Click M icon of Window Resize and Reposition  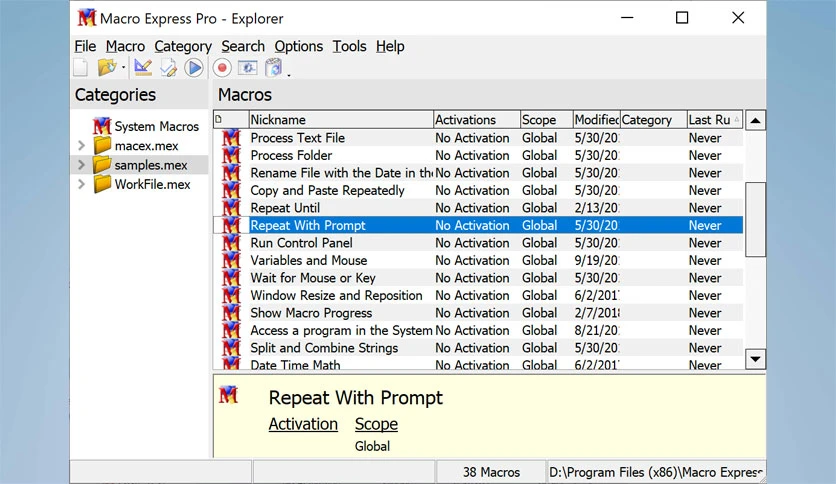pos(231,295)
